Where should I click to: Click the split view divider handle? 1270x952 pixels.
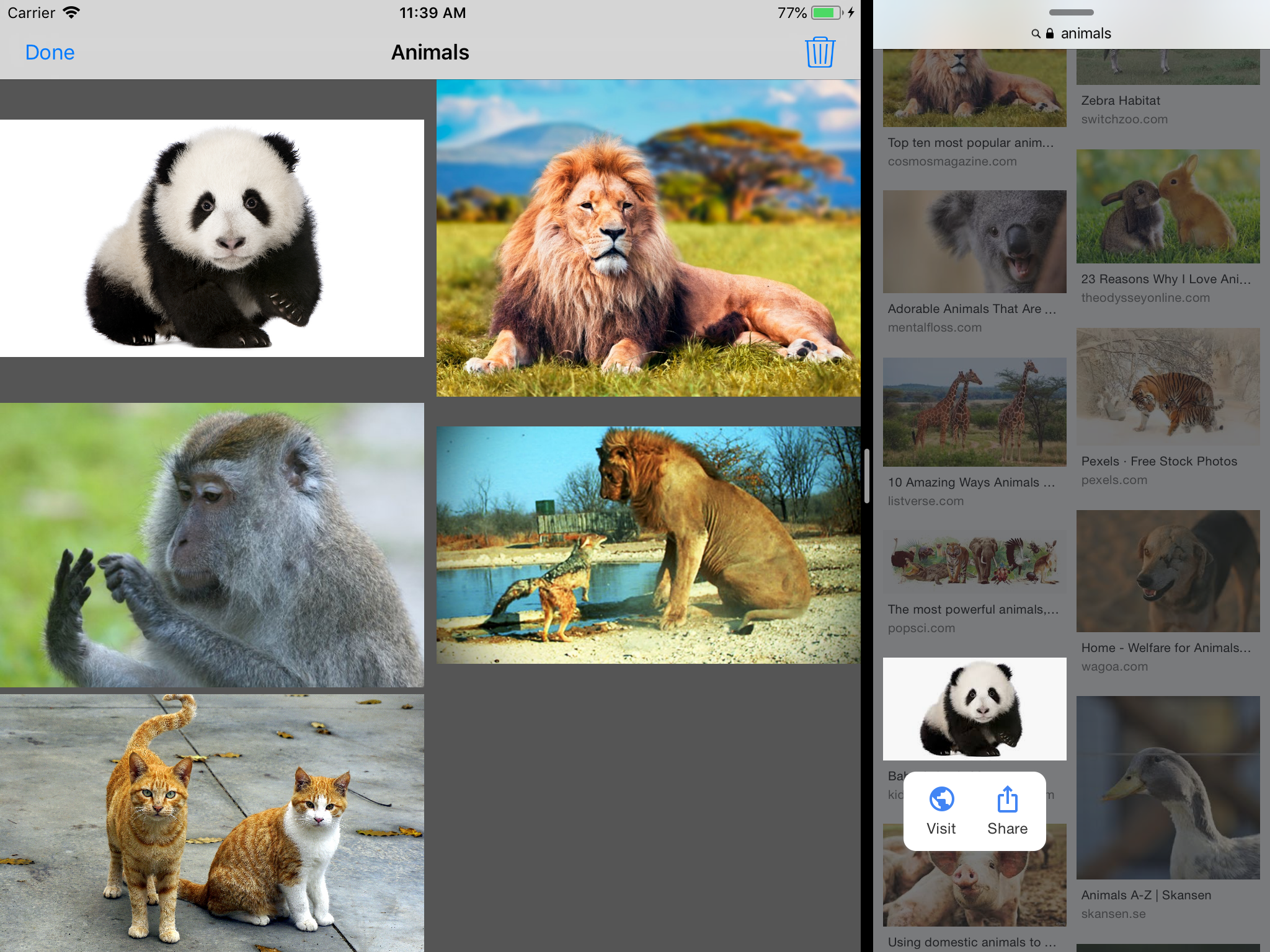coord(867,476)
